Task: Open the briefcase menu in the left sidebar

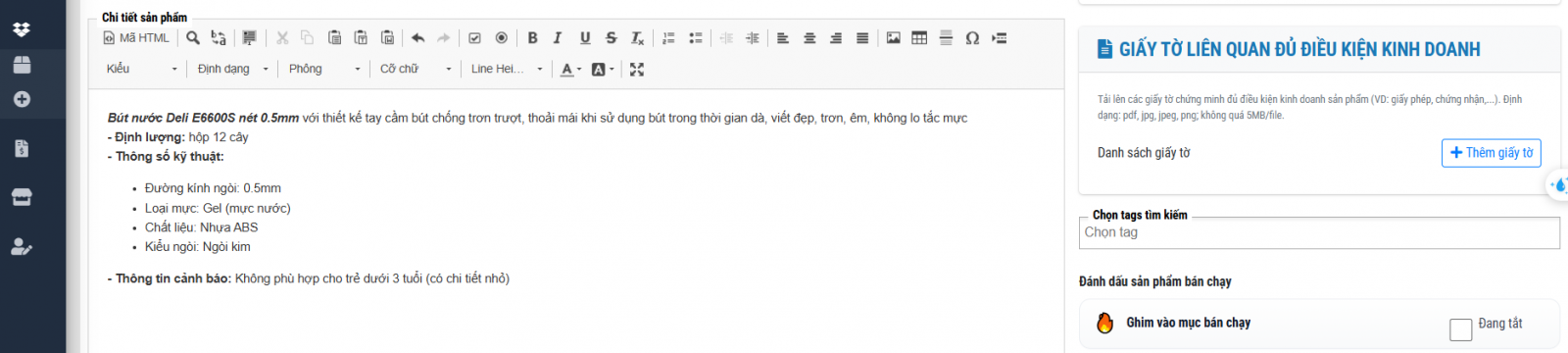Action: (x=22, y=65)
